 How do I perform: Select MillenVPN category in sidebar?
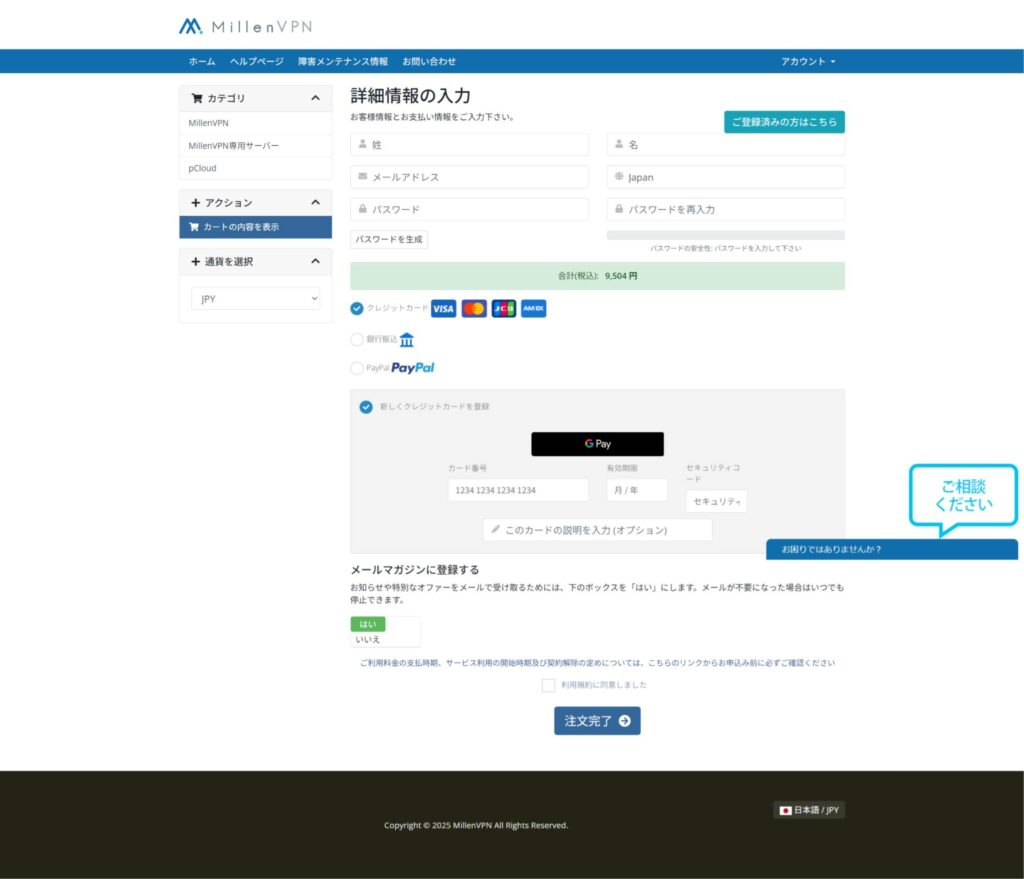pos(255,123)
